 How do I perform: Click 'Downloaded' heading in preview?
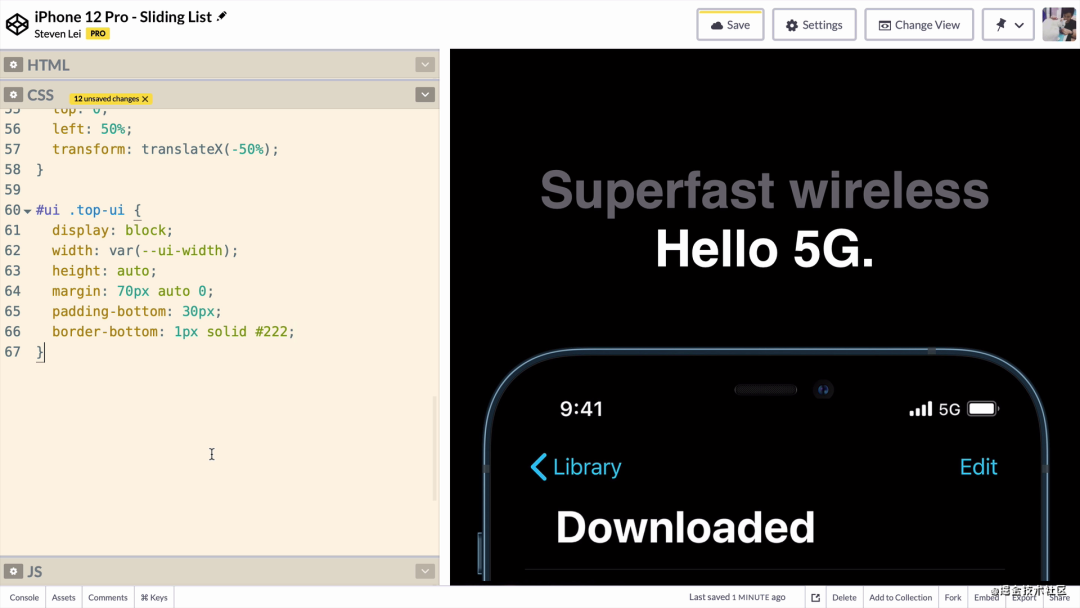coord(685,527)
